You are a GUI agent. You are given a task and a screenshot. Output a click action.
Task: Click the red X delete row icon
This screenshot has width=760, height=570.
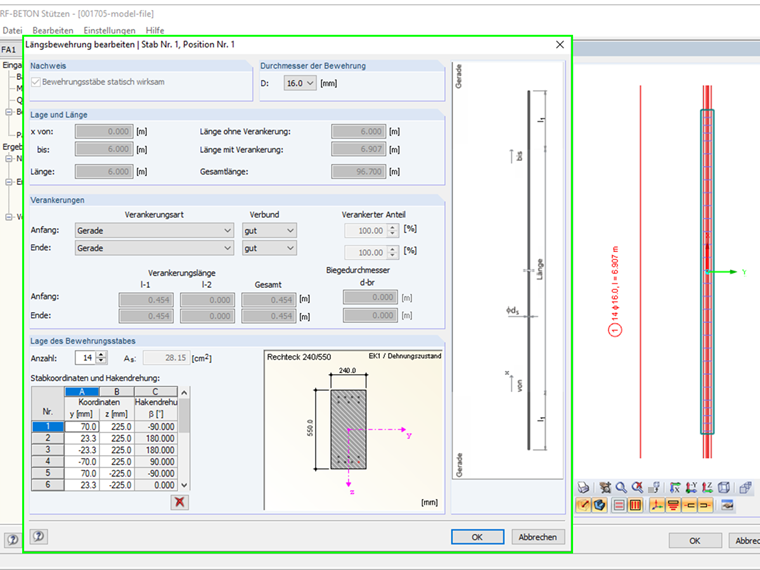pyautogui.click(x=179, y=502)
